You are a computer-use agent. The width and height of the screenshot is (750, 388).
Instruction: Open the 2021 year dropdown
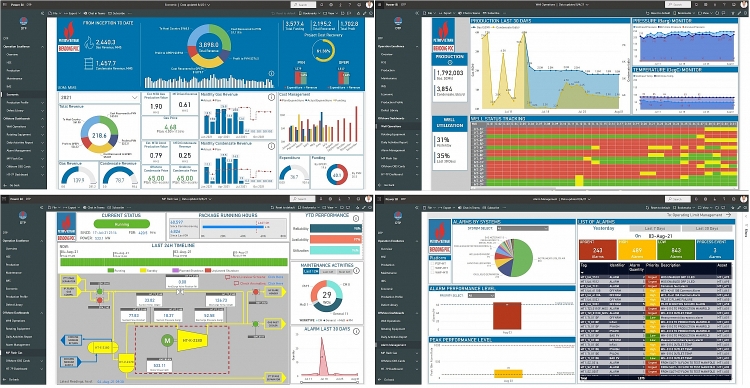click(99, 97)
